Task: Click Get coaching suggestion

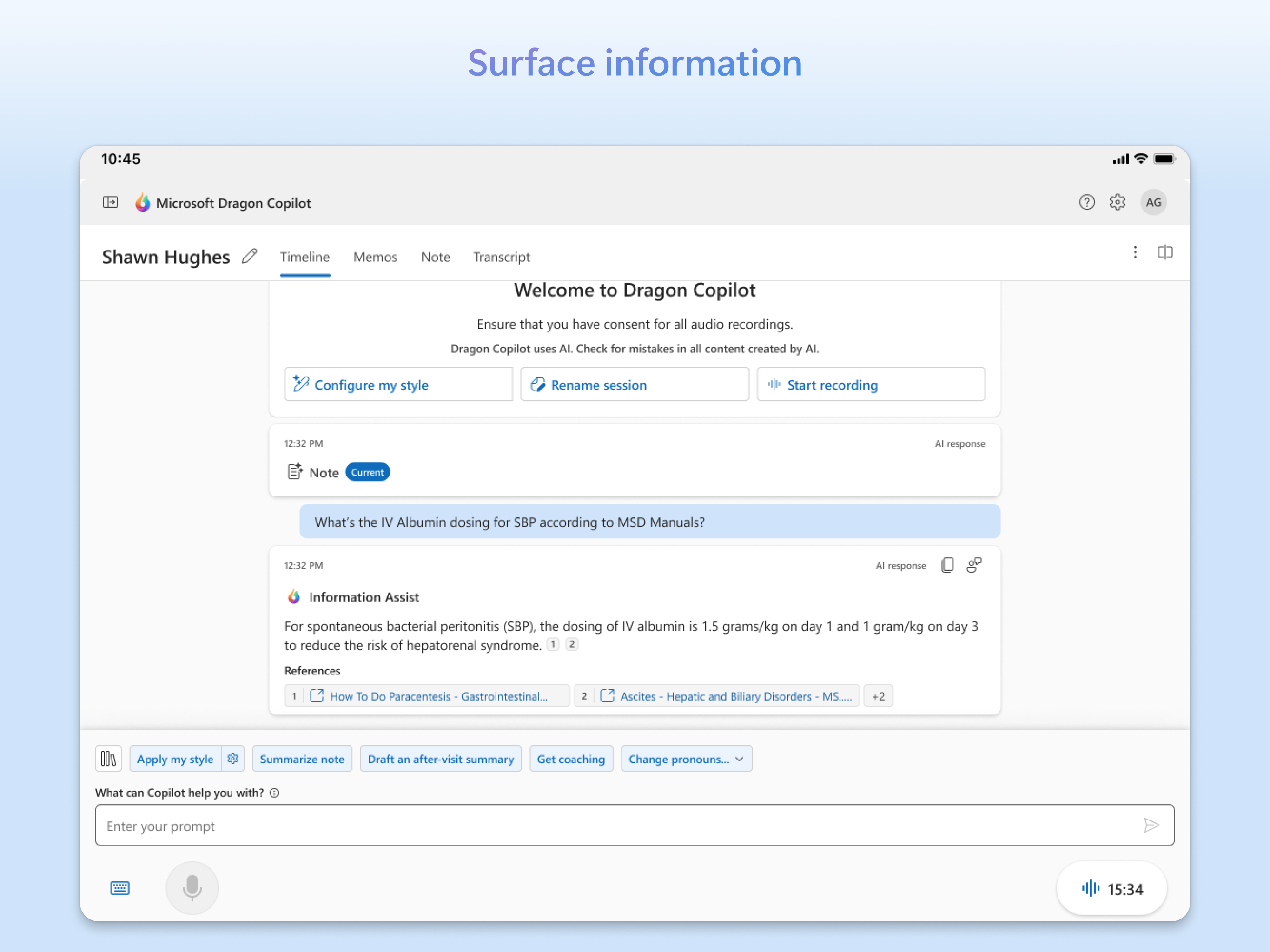Action: click(571, 759)
